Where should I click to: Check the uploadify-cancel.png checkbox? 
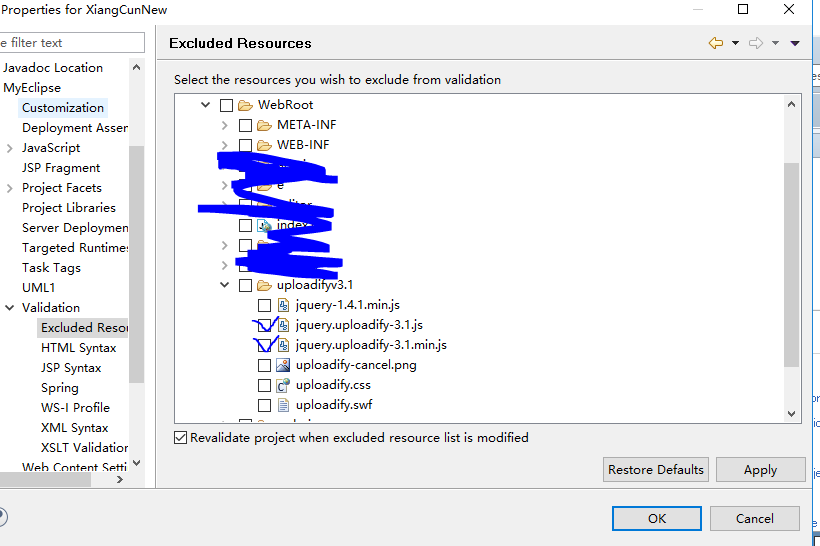click(265, 365)
